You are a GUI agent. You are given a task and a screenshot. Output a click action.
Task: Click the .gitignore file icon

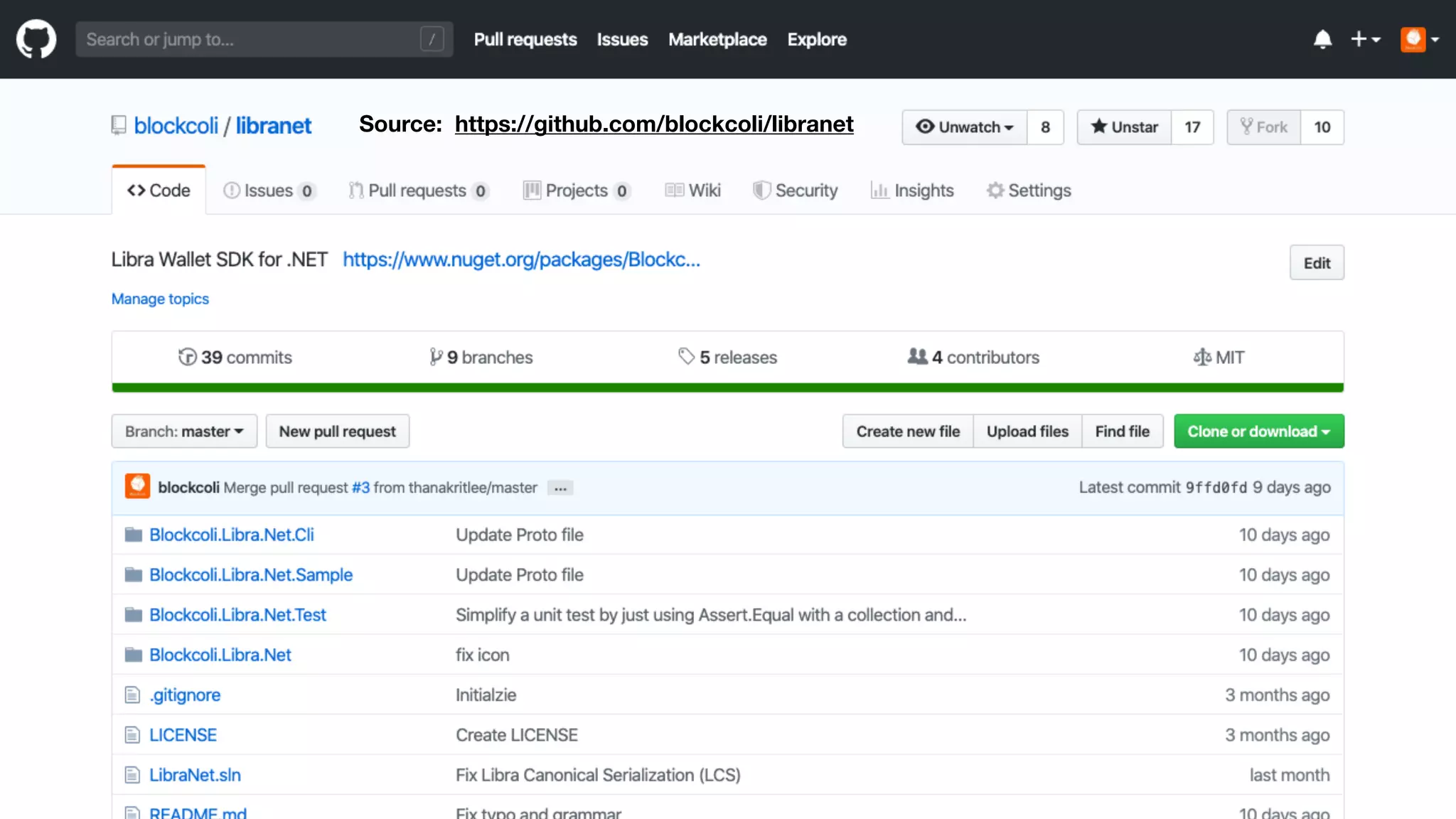pos(132,695)
